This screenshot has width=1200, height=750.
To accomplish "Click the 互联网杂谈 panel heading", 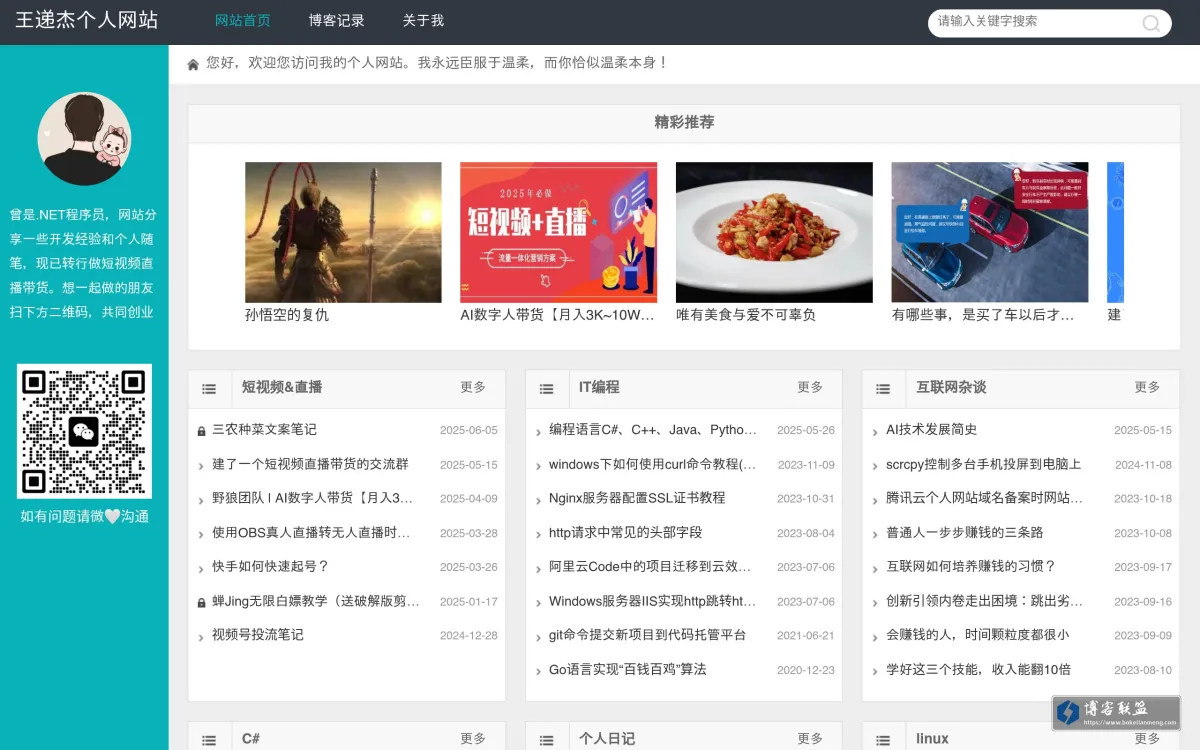I will click(951, 387).
